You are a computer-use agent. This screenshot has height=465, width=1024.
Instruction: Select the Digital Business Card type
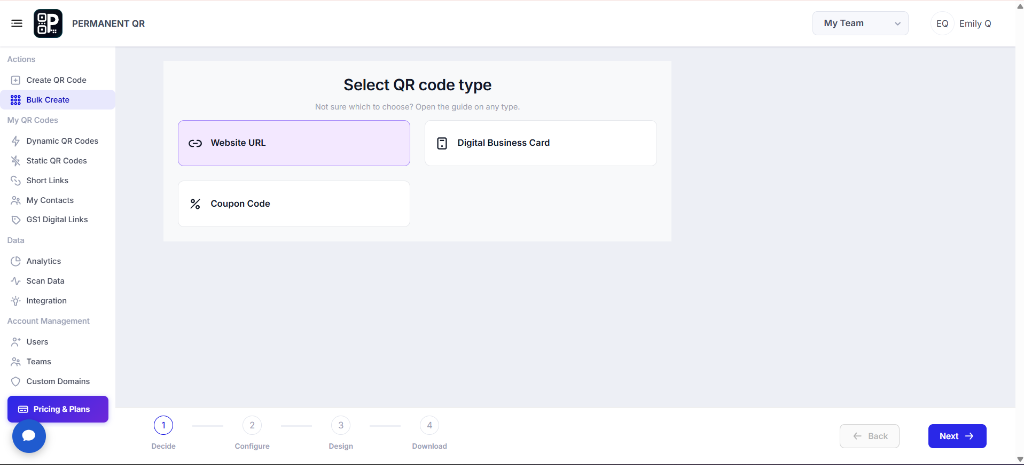click(540, 143)
